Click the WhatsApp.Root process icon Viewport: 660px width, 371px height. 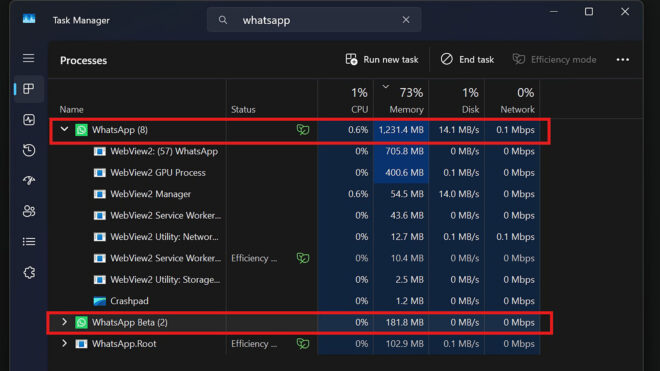(81, 344)
